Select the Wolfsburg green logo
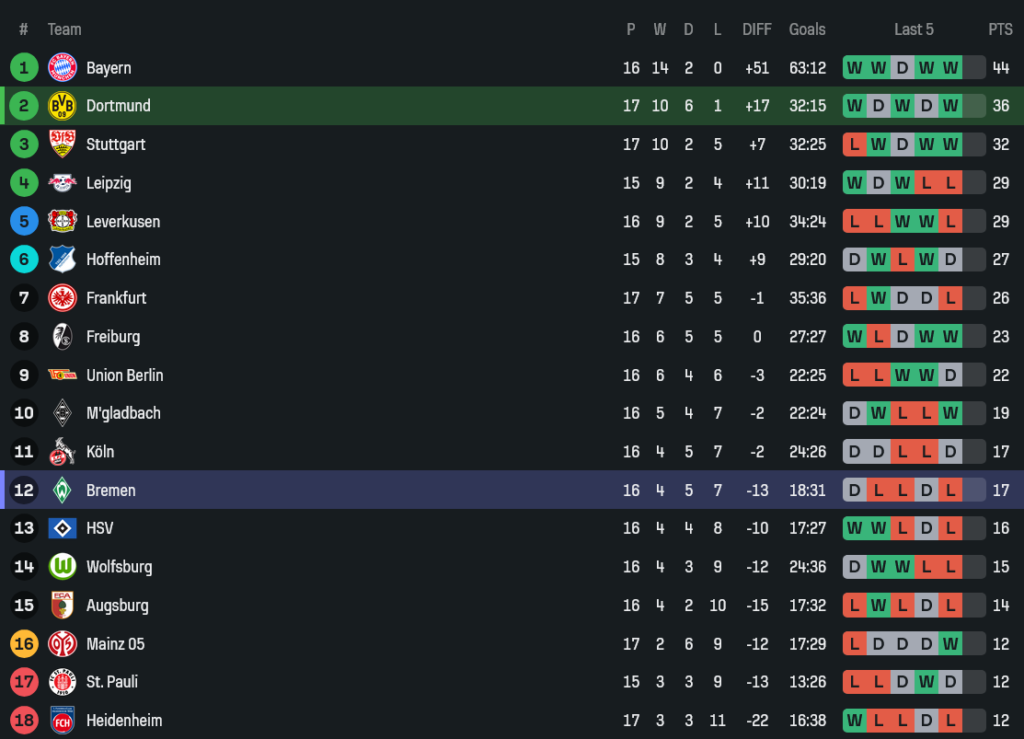Viewport: 1024px width, 739px height. [62, 567]
